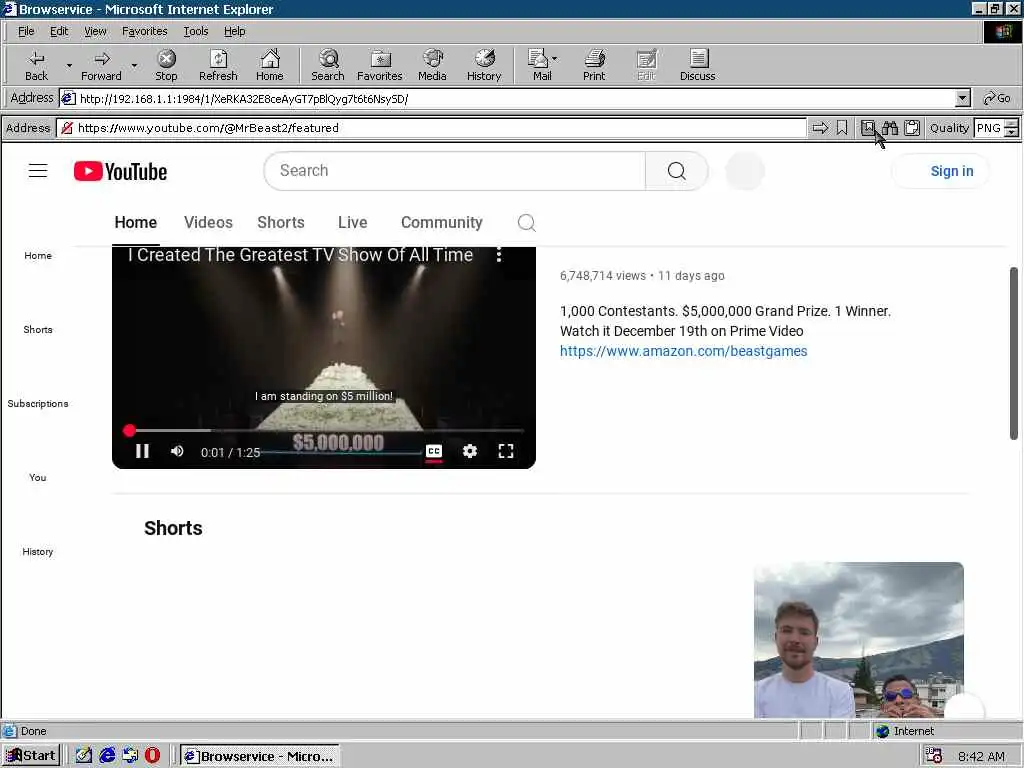Open the Tools menu
The width and height of the screenshot is (1024, 768).
coord(195,31)
